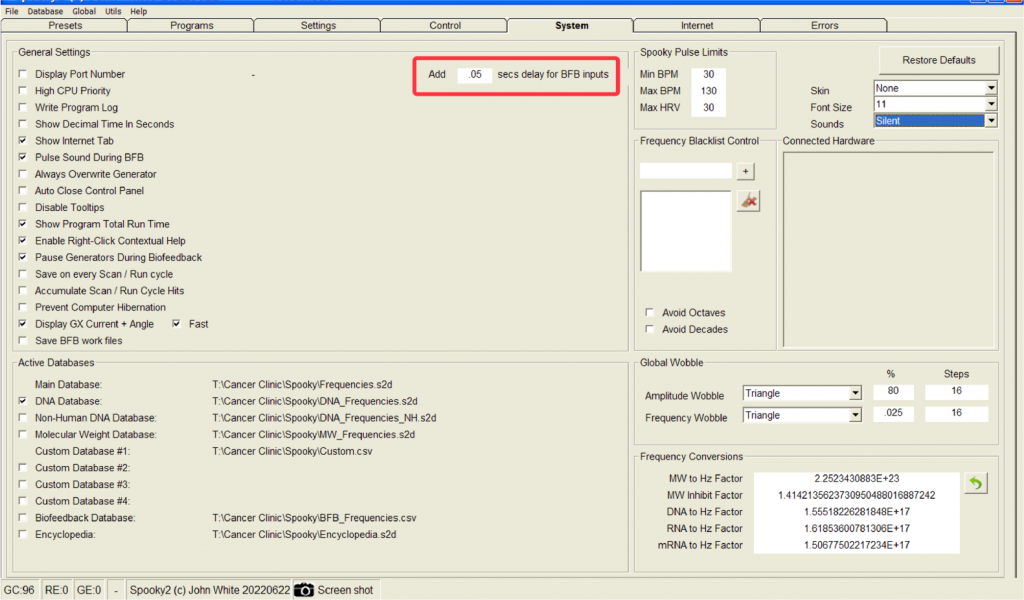Click the green reset conversions arrow icon
Image resolution: width=1024 pixels, height=600 pixels.
pos(976,484)
